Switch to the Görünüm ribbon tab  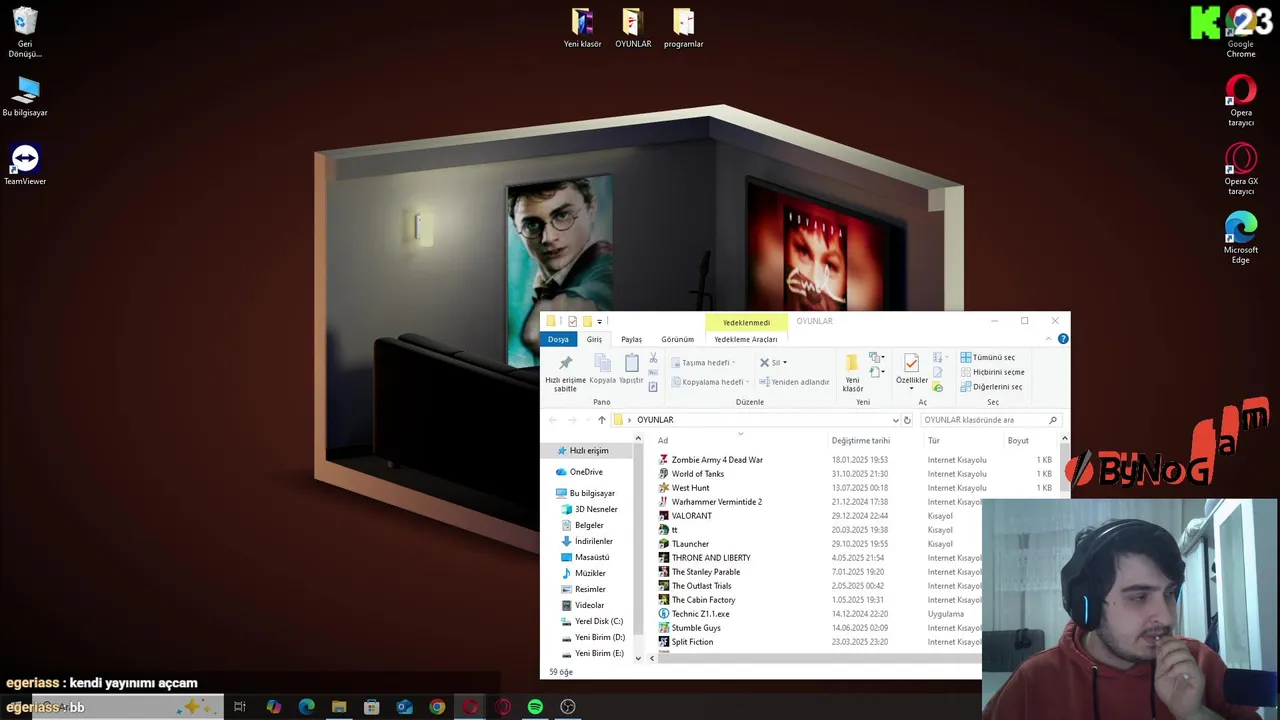(x=677, y=339)
